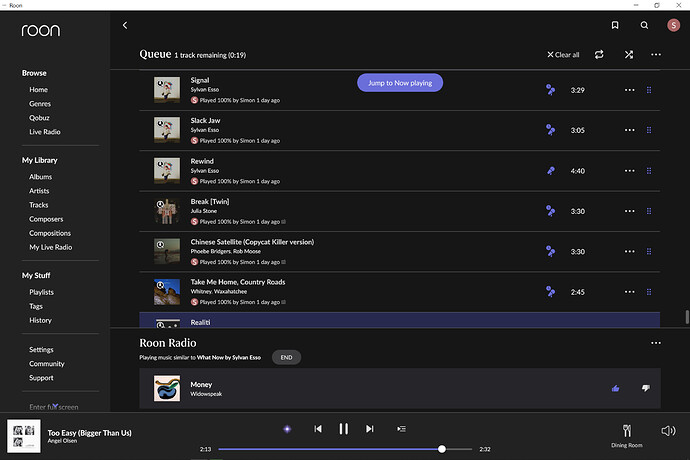End Roon Radio with END button
The height and width of the screenshot is (460, 690).
point(286,357)
